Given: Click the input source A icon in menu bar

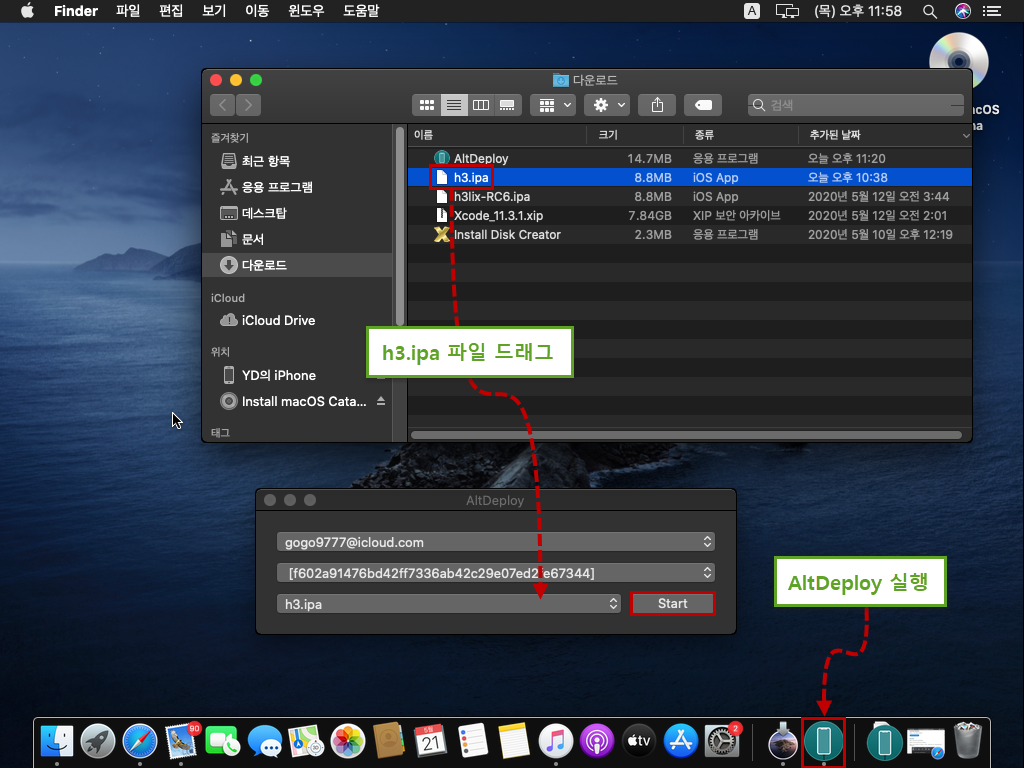Looking at the screenshot, I should [x=752, y=11].
